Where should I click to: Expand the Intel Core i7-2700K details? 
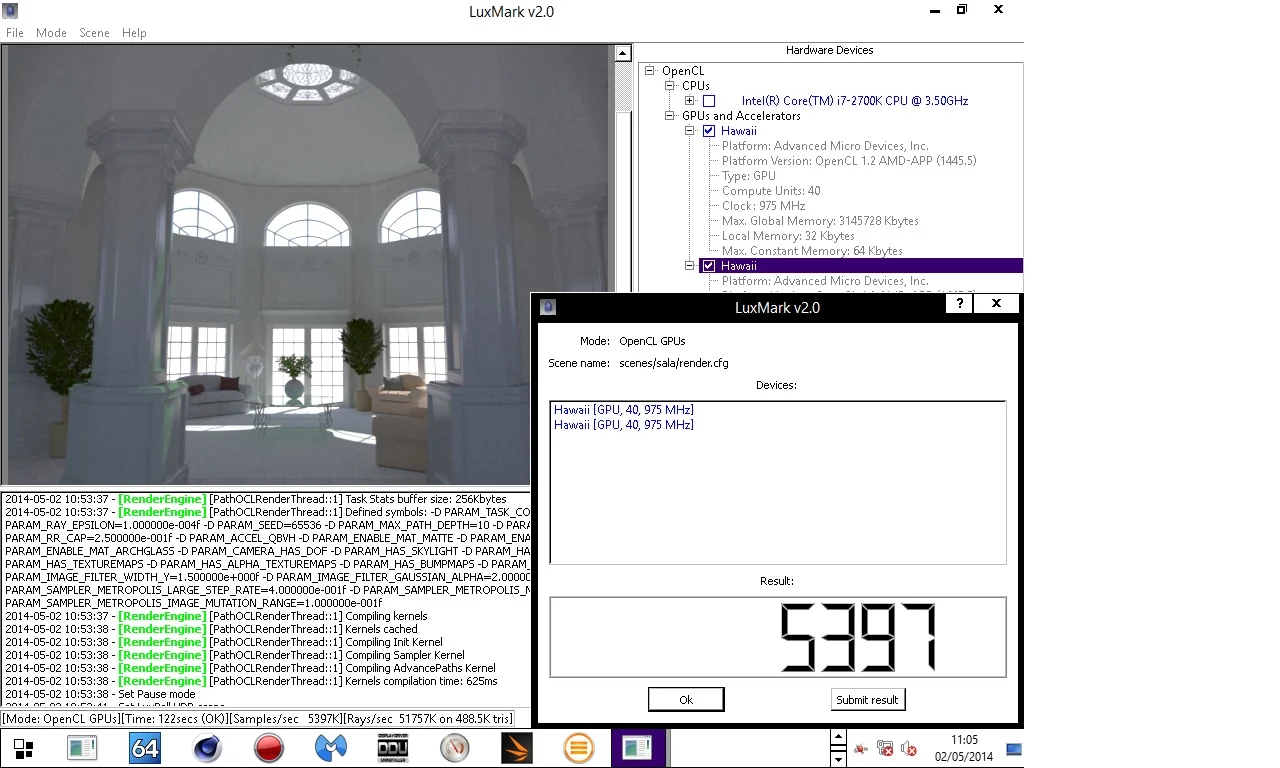pyautogui.click(x=690, y=101)
